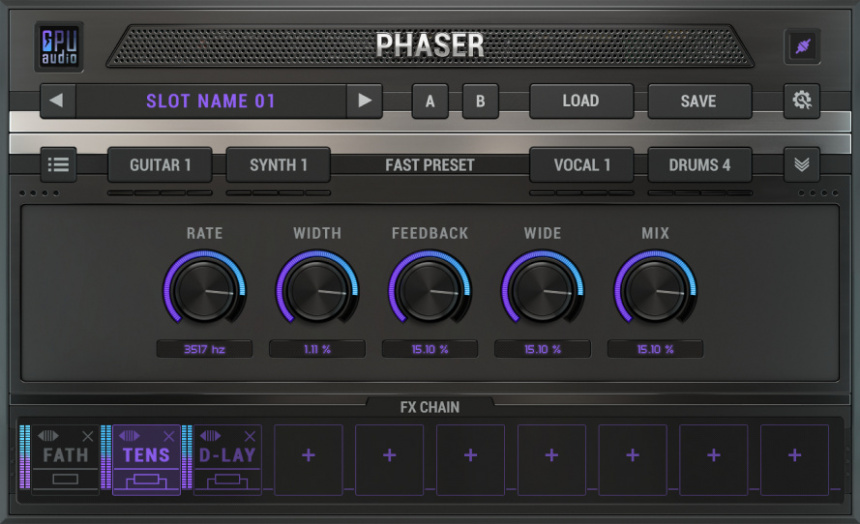Click the move handle on FATH slot

pyautogui.click(x=48, y=436)
